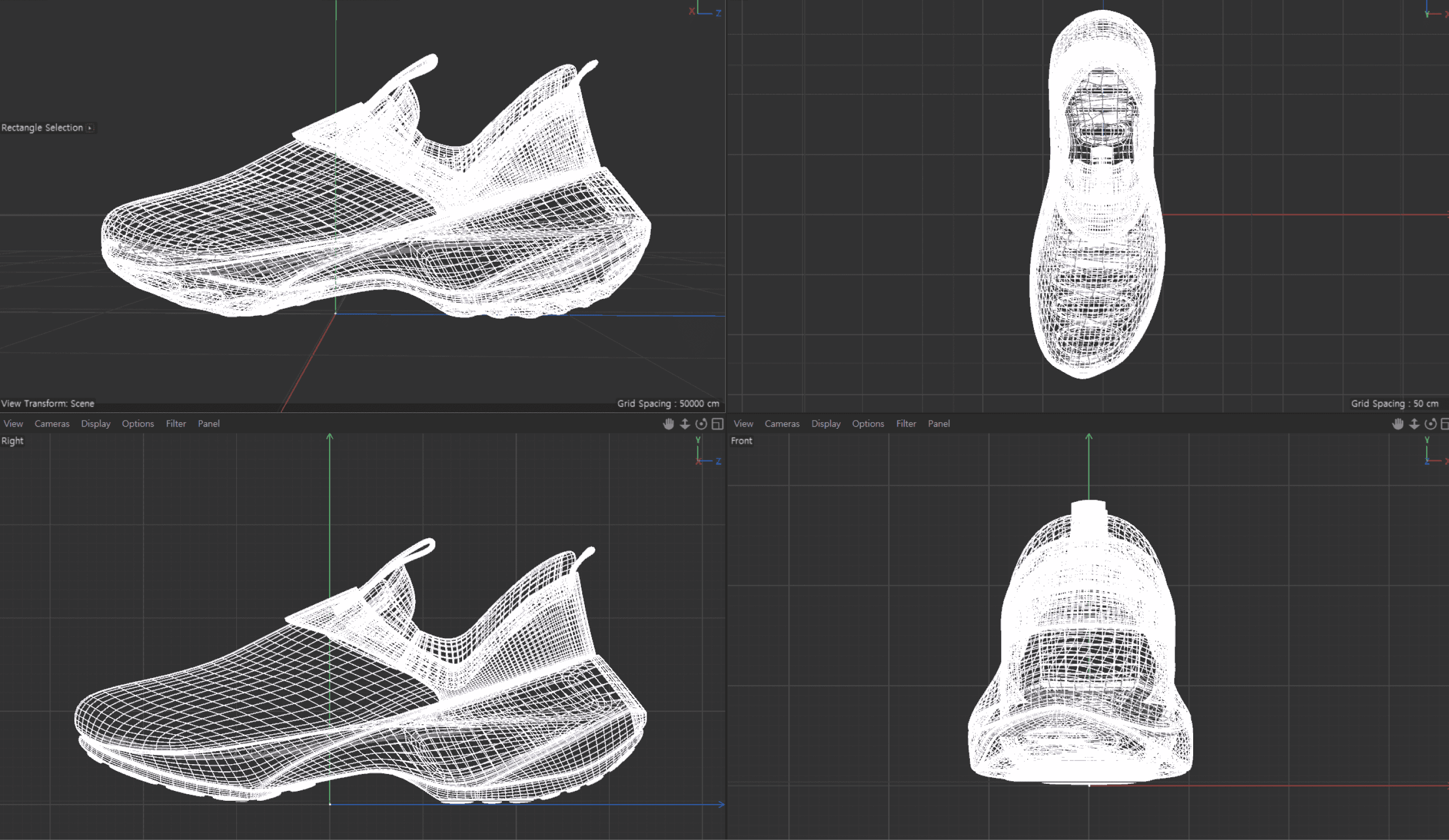Open Options menu in Right viewport

[x=137, y=424]
